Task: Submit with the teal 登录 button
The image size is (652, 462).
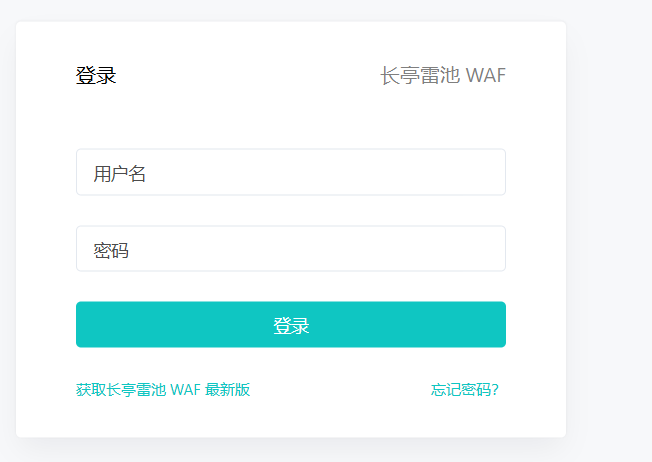Action: pyautogui.click(x=291, y=324)
